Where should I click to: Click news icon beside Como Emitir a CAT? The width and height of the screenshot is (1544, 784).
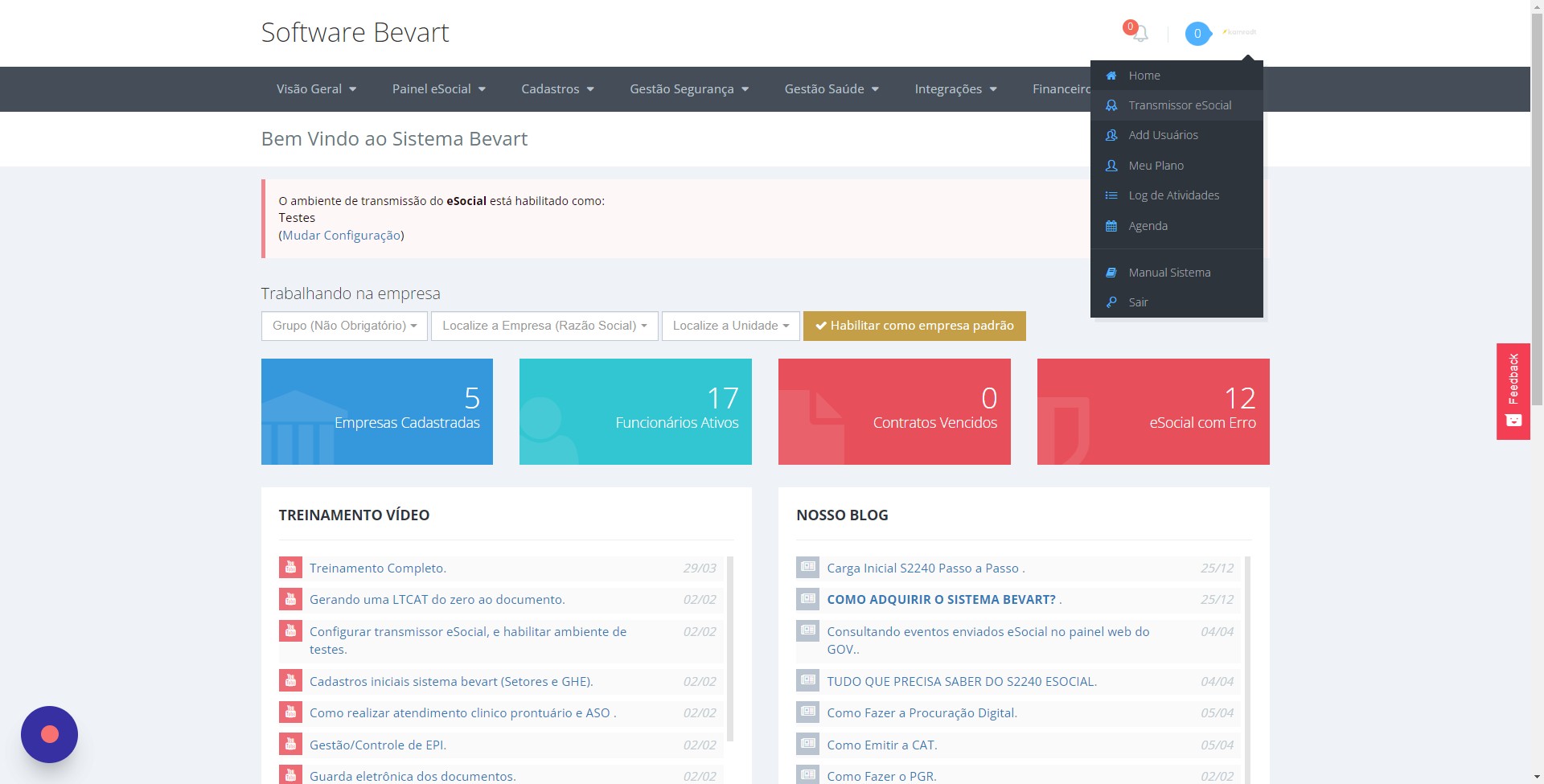coord(807,744)
